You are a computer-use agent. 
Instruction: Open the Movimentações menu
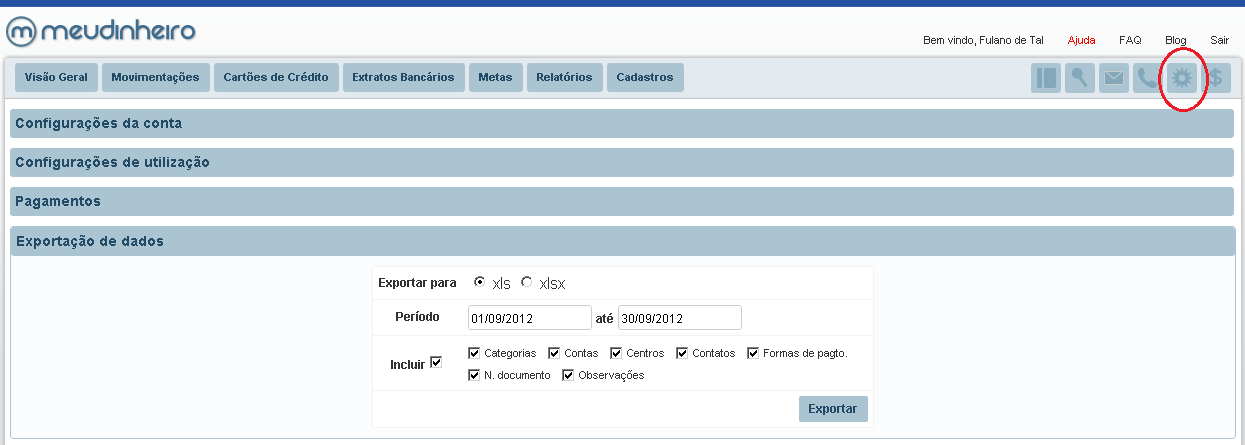(x=155, y=77)
